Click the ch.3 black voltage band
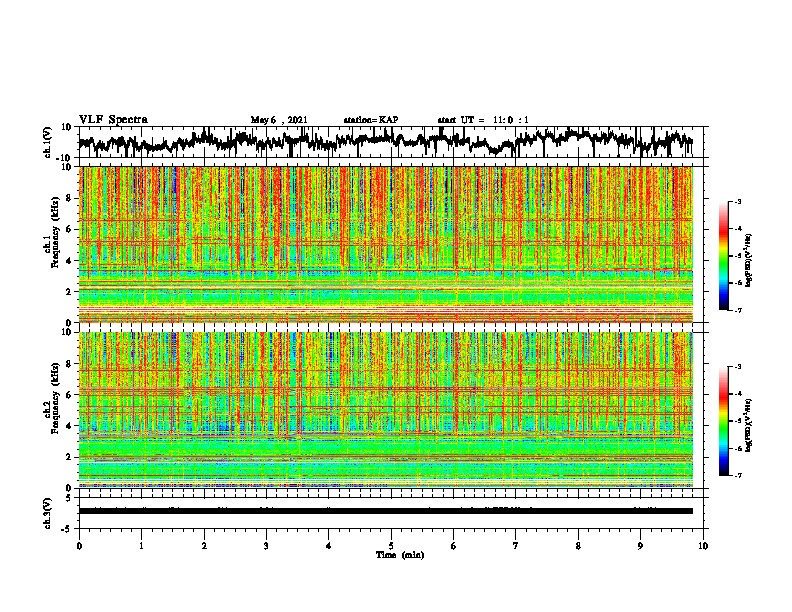This screenshot has width=792, height=612. [386, 511]
